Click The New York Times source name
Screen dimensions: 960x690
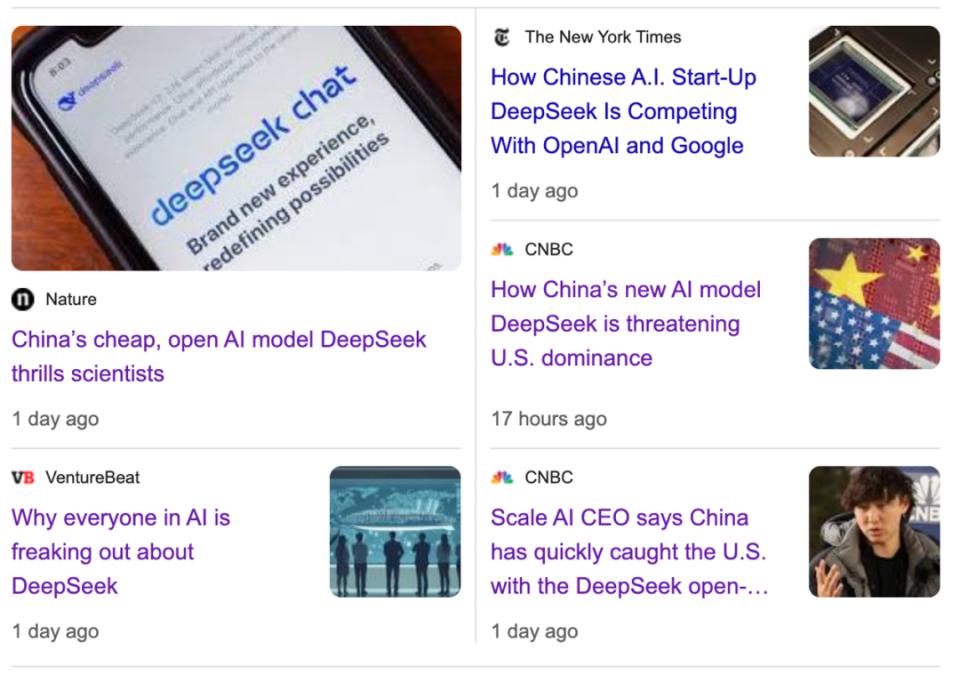(x=602, y=37)
